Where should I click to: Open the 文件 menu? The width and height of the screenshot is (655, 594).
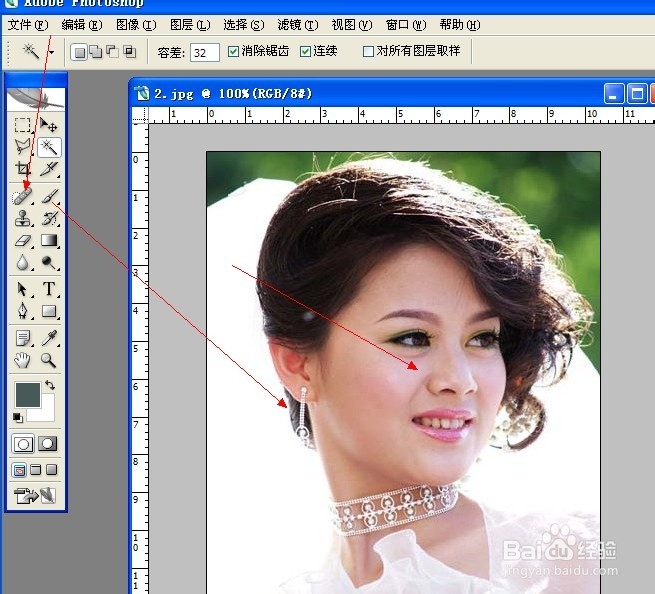click(x=28, y=25)
